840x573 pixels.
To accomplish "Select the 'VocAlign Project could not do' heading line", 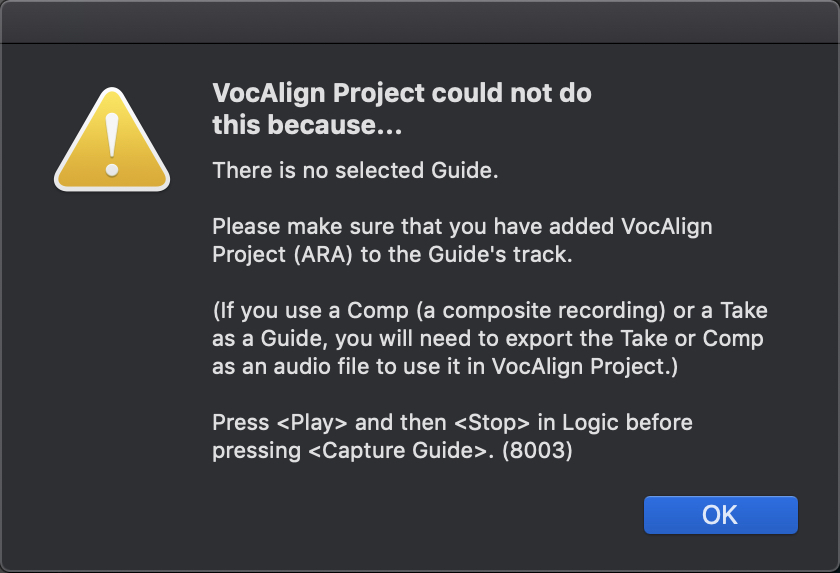I will click(402, 93).
